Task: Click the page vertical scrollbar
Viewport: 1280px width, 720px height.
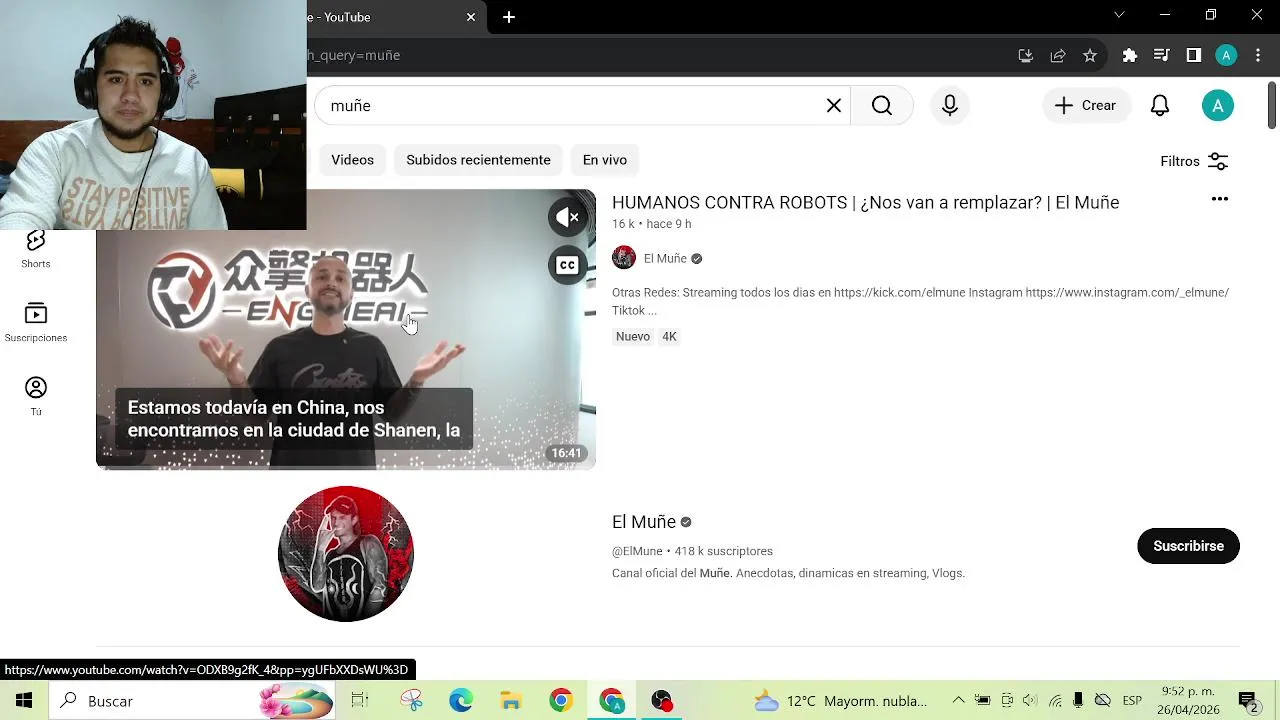Action: [x=1272, y=105]
